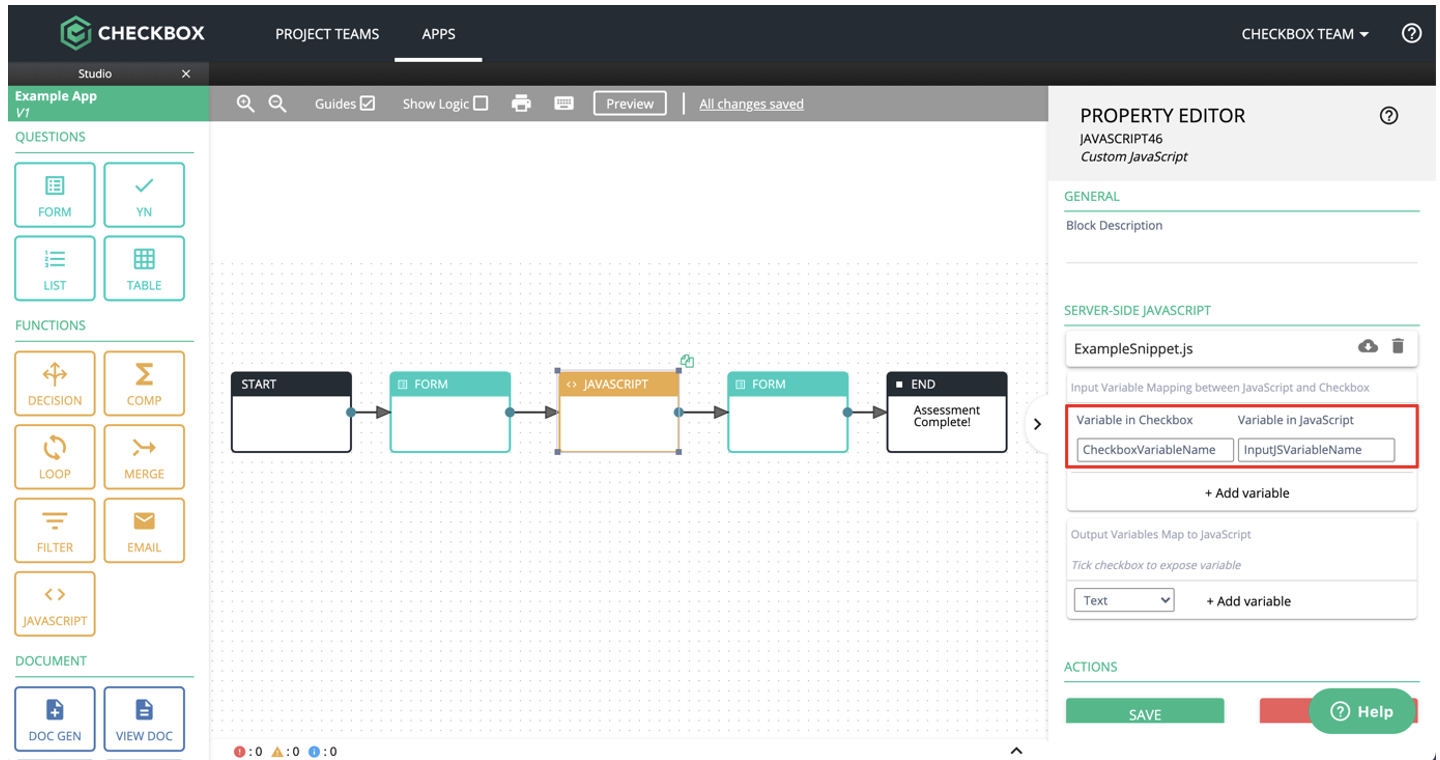Add a FORM question block
This screenshot has width=1440, height=760.
pyautogui.click(x=55, y=195)
